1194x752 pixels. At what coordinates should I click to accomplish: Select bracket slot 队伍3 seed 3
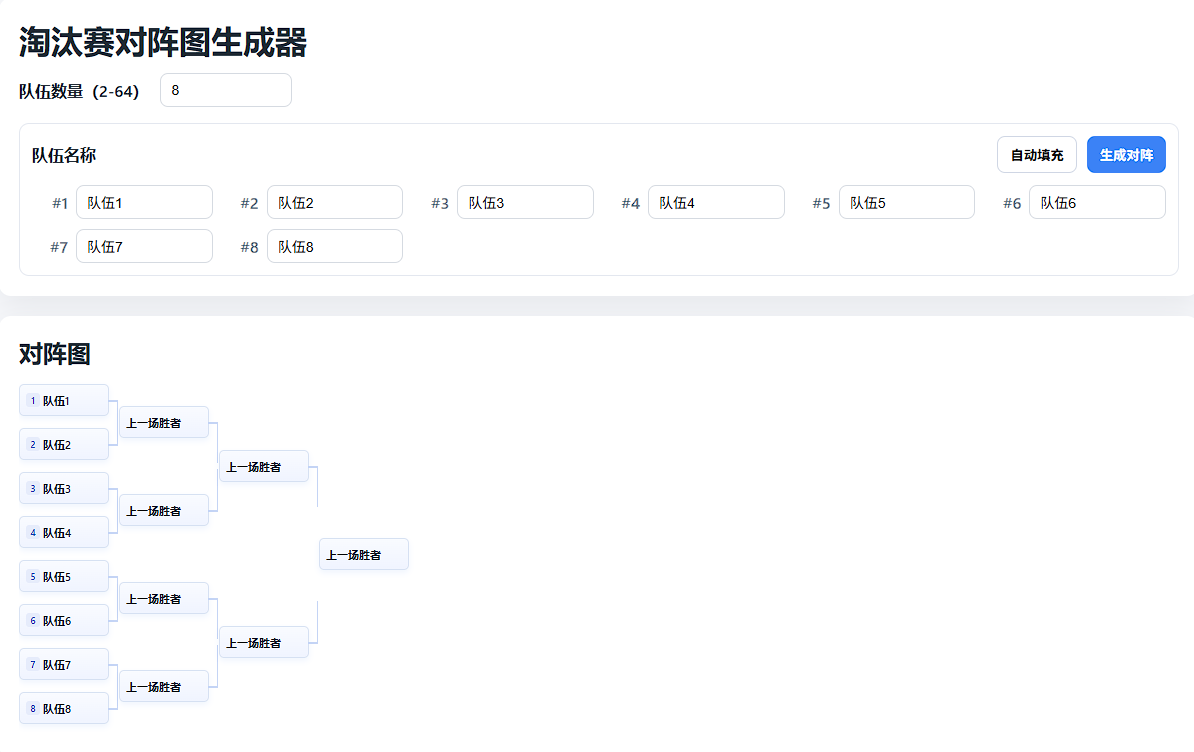[x=64, y=489]
